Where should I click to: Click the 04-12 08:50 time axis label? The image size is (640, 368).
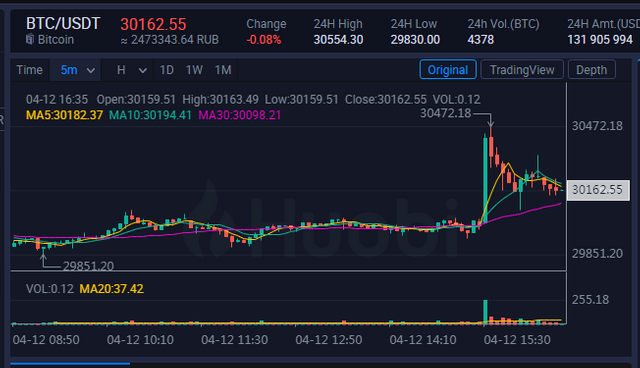point(46,340)
